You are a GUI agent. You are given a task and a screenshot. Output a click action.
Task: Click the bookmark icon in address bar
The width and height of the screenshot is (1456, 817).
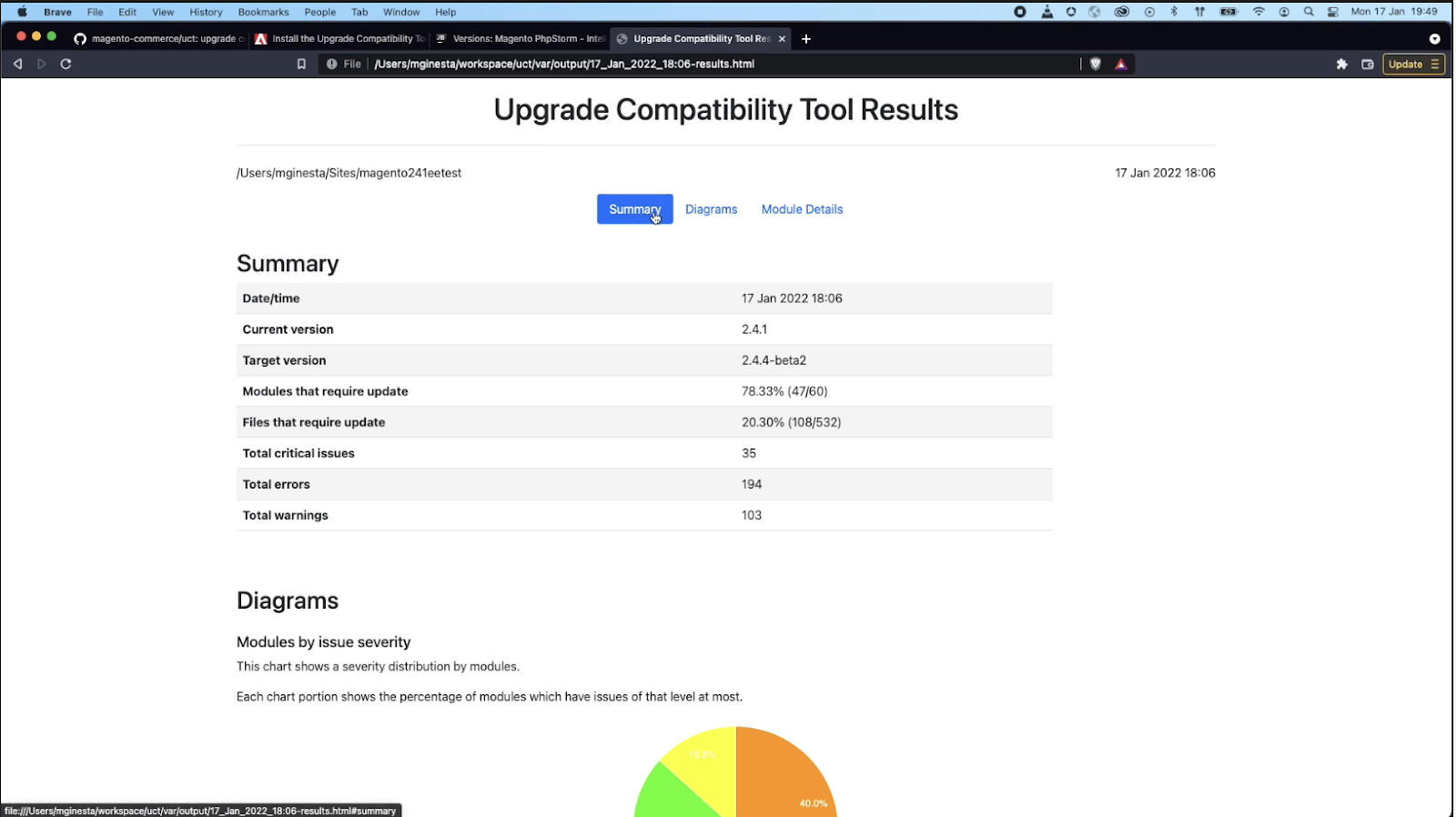click(301, 64)
